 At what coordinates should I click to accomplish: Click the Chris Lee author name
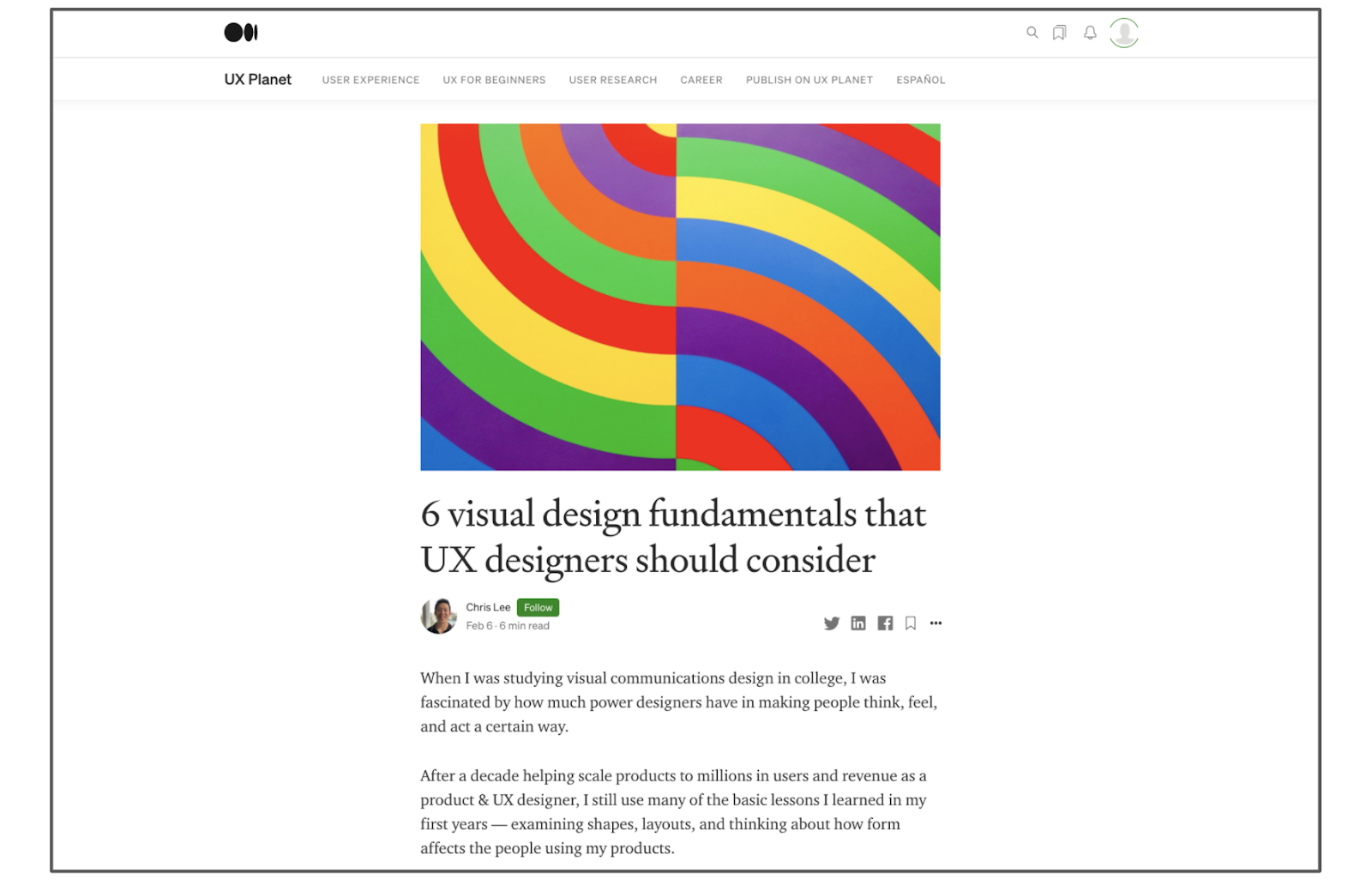pyautogui.click(x=488, y=607)
